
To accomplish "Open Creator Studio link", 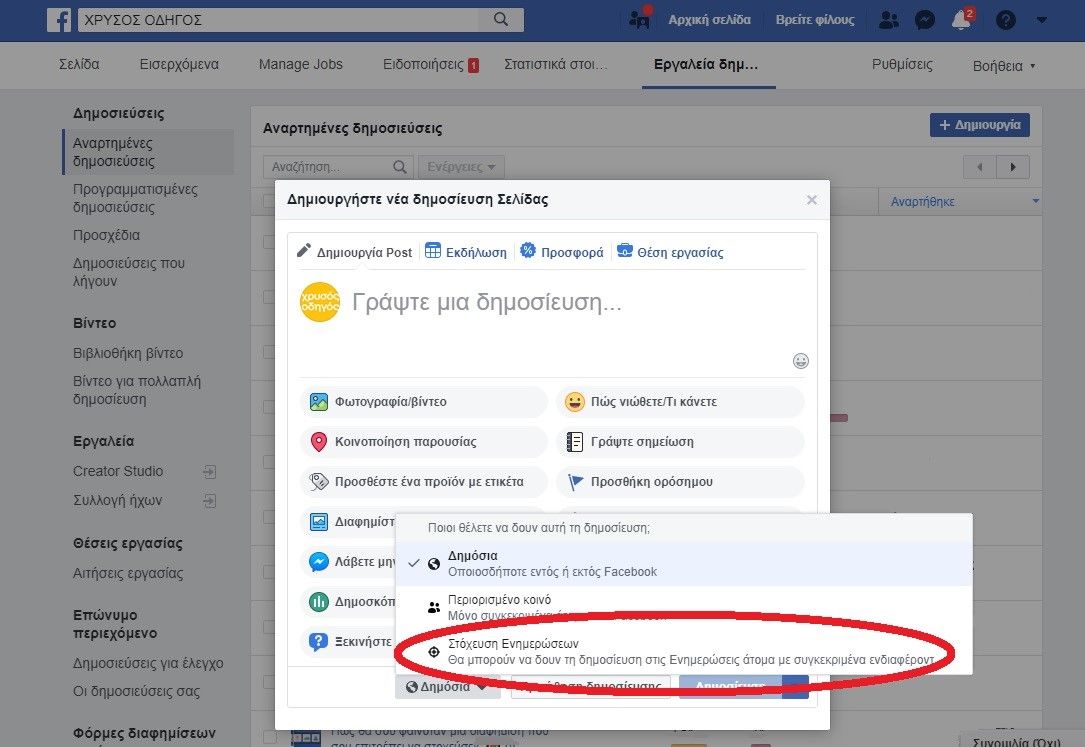I will click(118, 471).
